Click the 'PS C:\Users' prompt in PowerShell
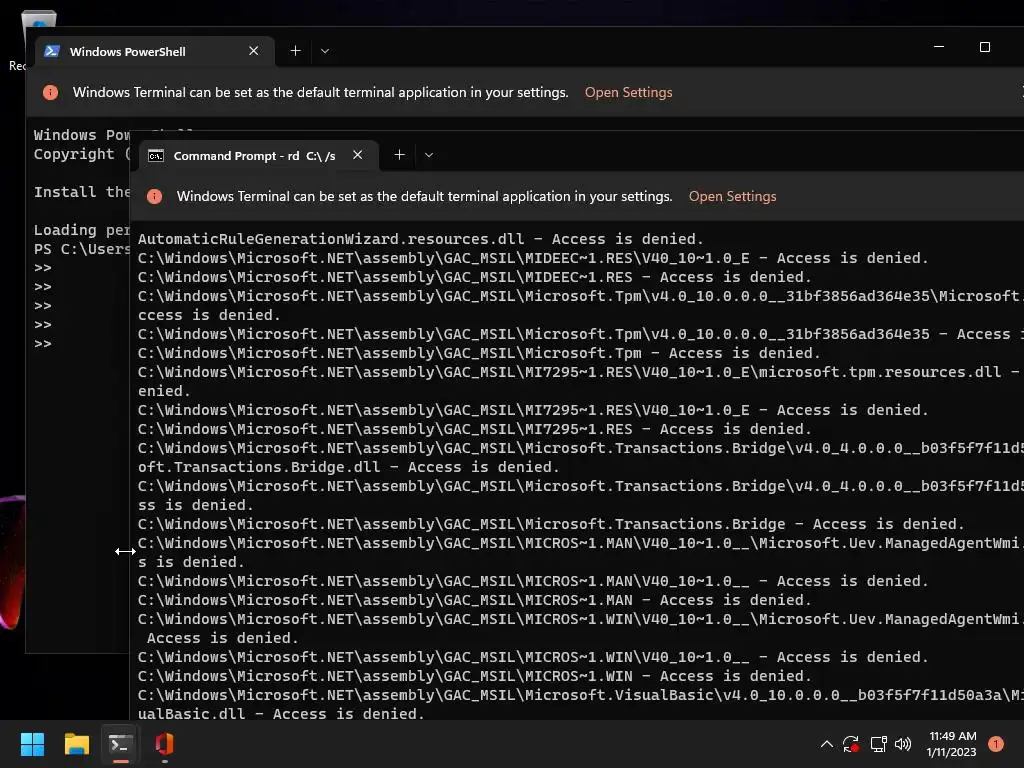This screenshot has height=768, width=1024. [x=82, y=249]
